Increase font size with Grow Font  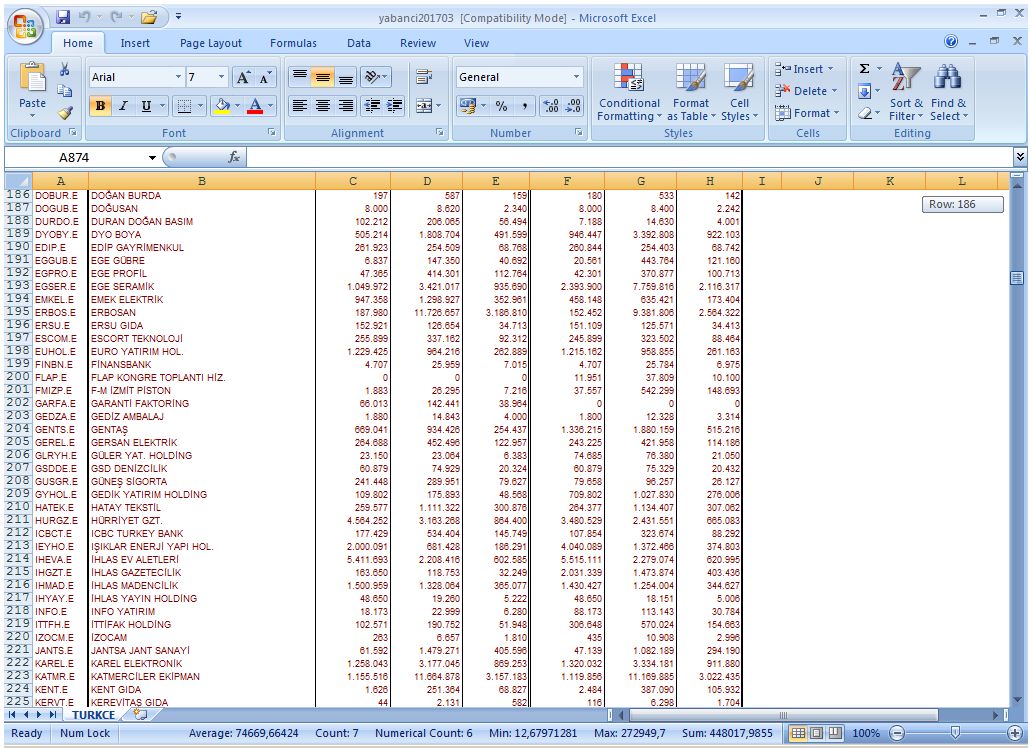[x=243, y=78]
